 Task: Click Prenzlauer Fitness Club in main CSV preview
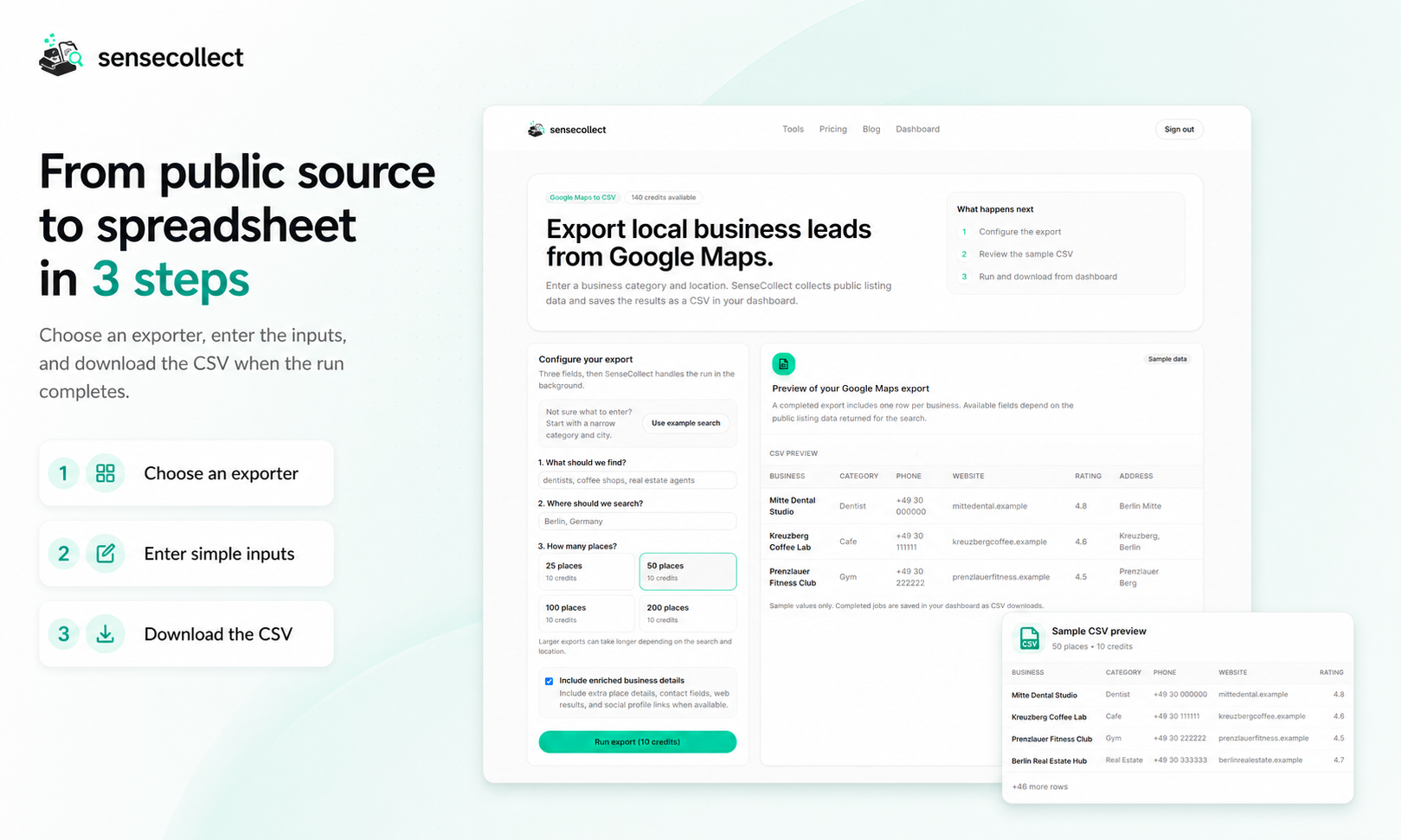tap(793, 577)
